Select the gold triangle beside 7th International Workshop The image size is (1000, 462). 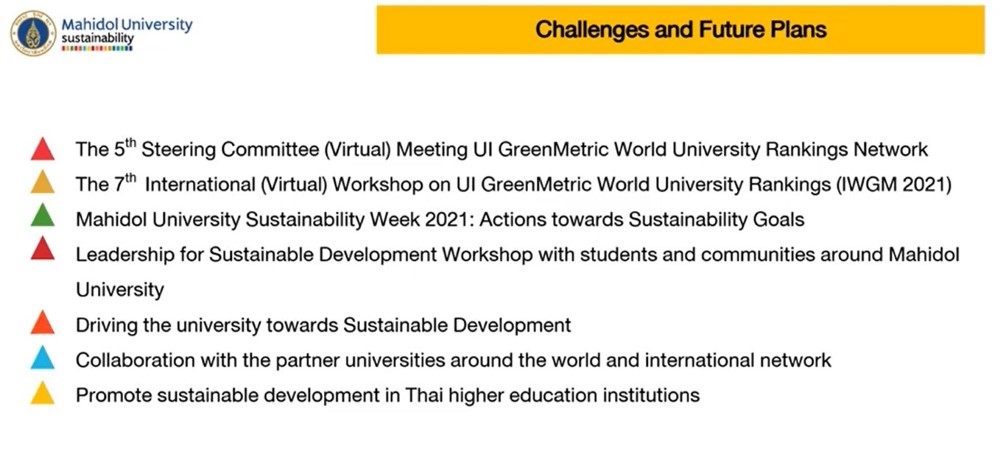click(x=42, y=185)
